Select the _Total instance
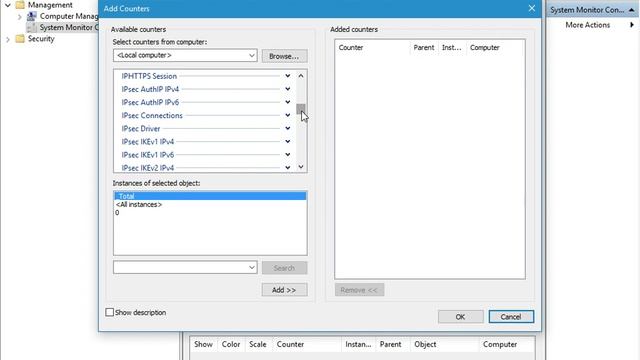Screen dimensions: 640x360 click(x=210, y=196)
